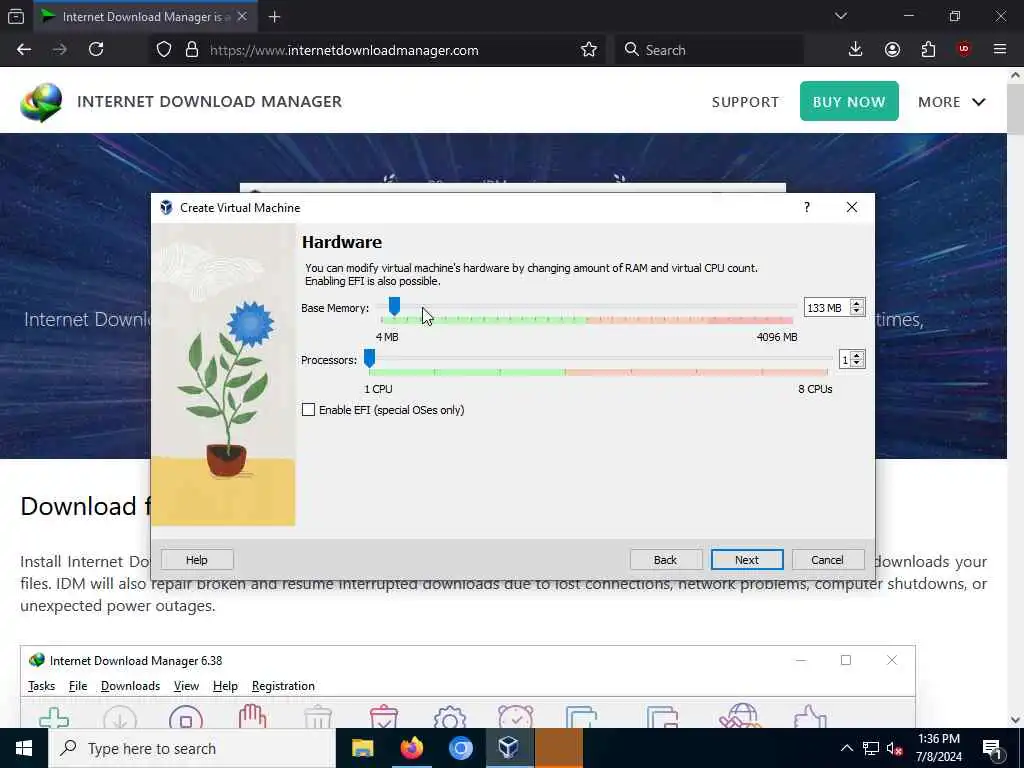Viewport: 1024px width, 768px height.
Task: Enable the EFI special OSes checkbox
Action: pos(308,410)
